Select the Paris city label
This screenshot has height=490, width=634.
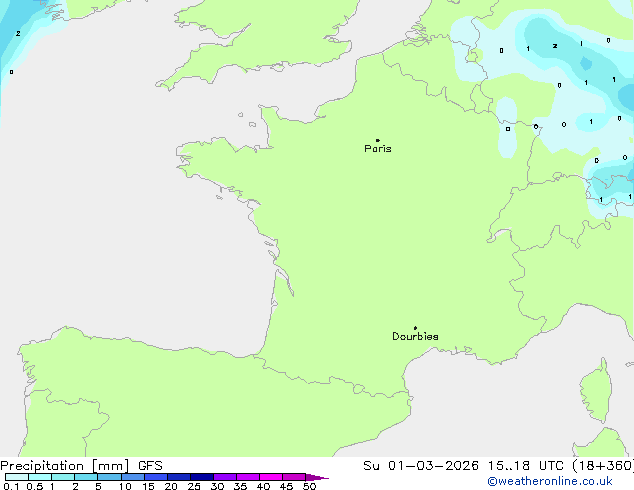[x=378, y=149]
